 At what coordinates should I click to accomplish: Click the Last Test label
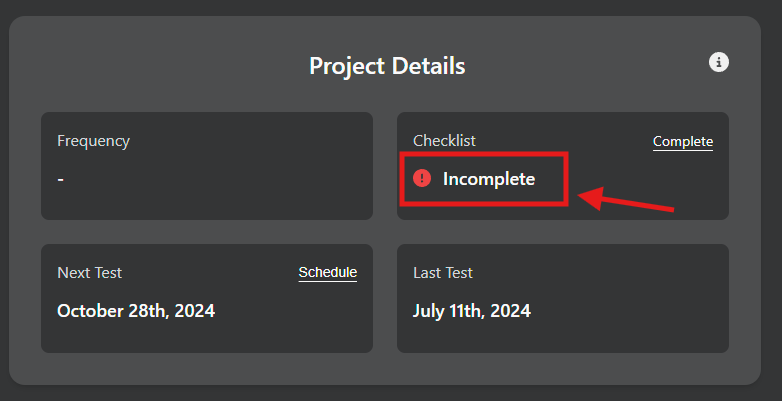pyautogui.click(x=443, y=273)
